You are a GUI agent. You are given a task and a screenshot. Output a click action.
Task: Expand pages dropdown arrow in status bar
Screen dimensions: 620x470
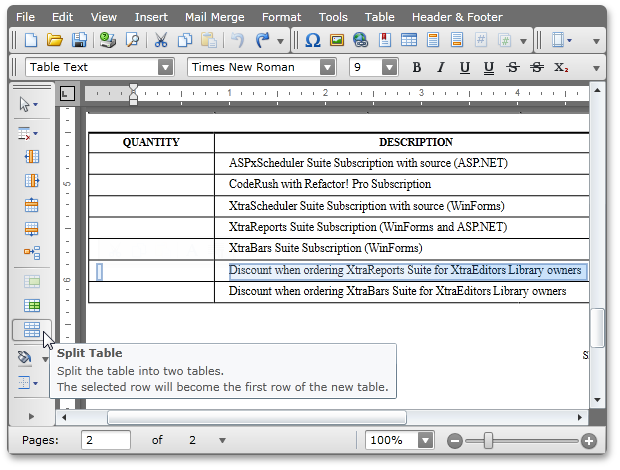coord(223,440)
